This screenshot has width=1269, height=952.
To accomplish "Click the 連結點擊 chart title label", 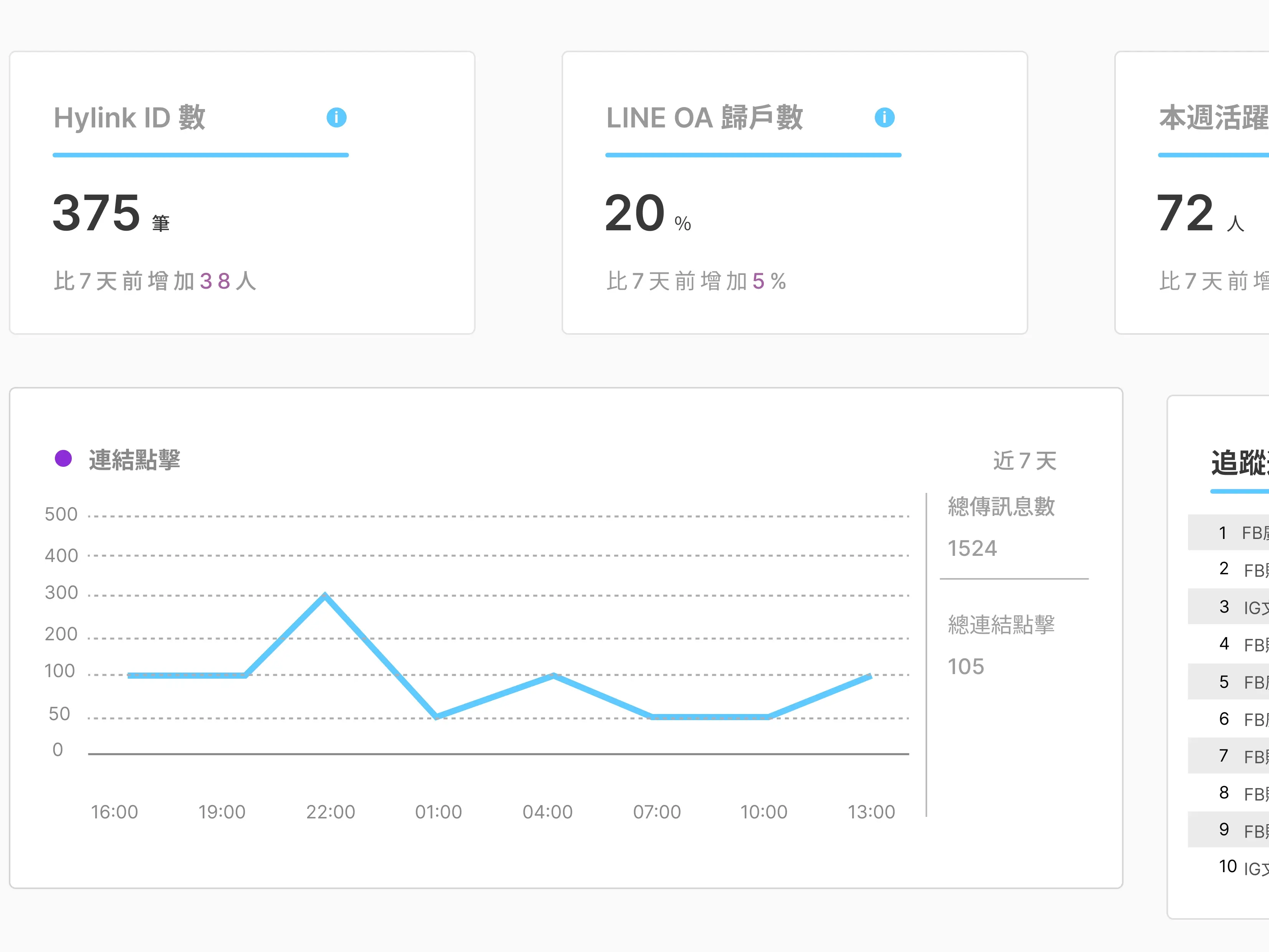I will point(134,459).
